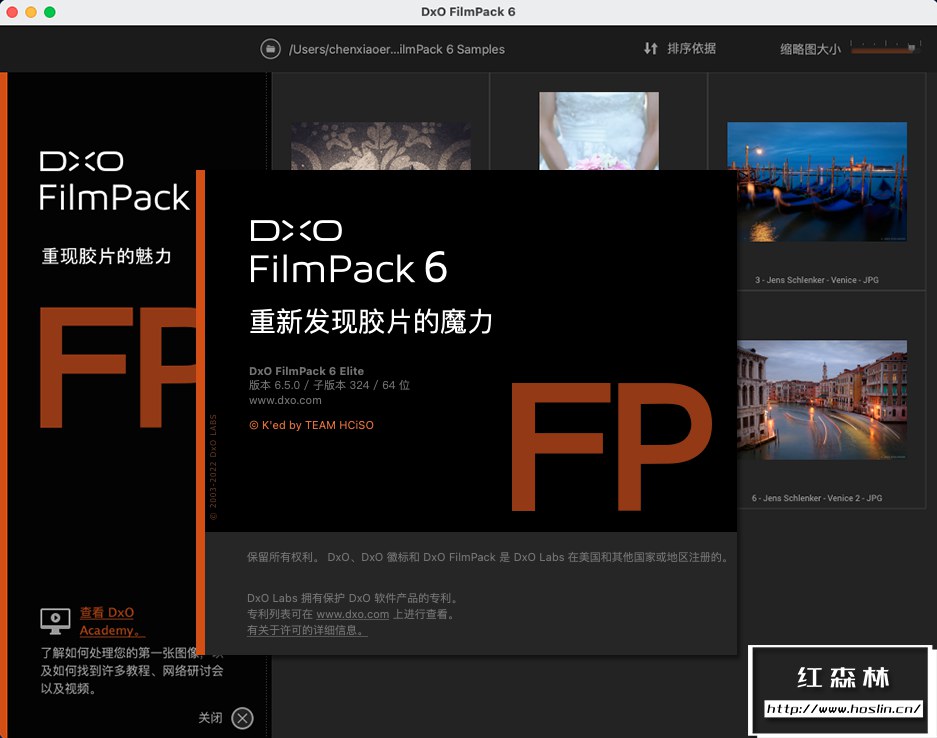
Task: Select the wedding dress bouquet thumbnail
Action: pos(599,130)
